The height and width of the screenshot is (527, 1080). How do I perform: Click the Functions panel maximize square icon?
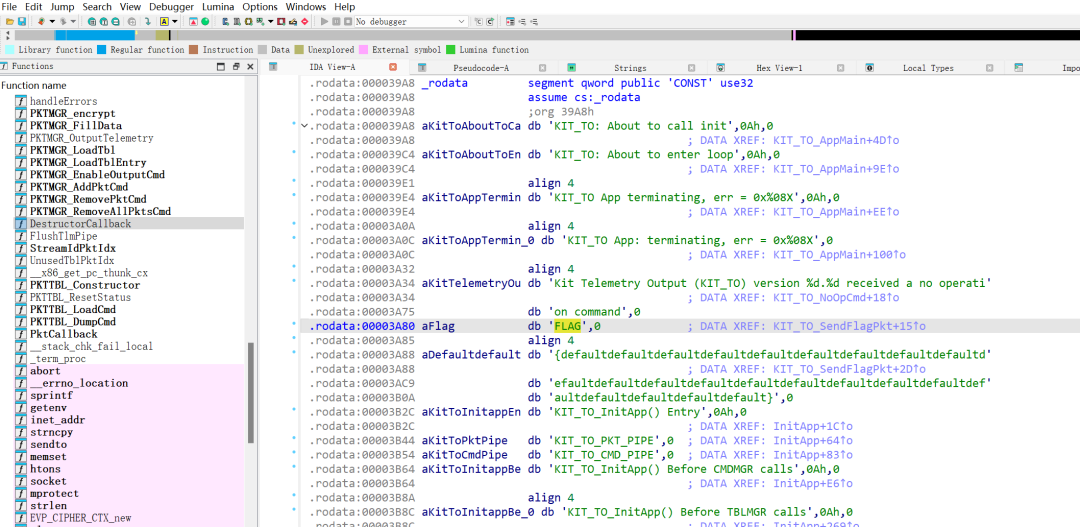point(221,67)
